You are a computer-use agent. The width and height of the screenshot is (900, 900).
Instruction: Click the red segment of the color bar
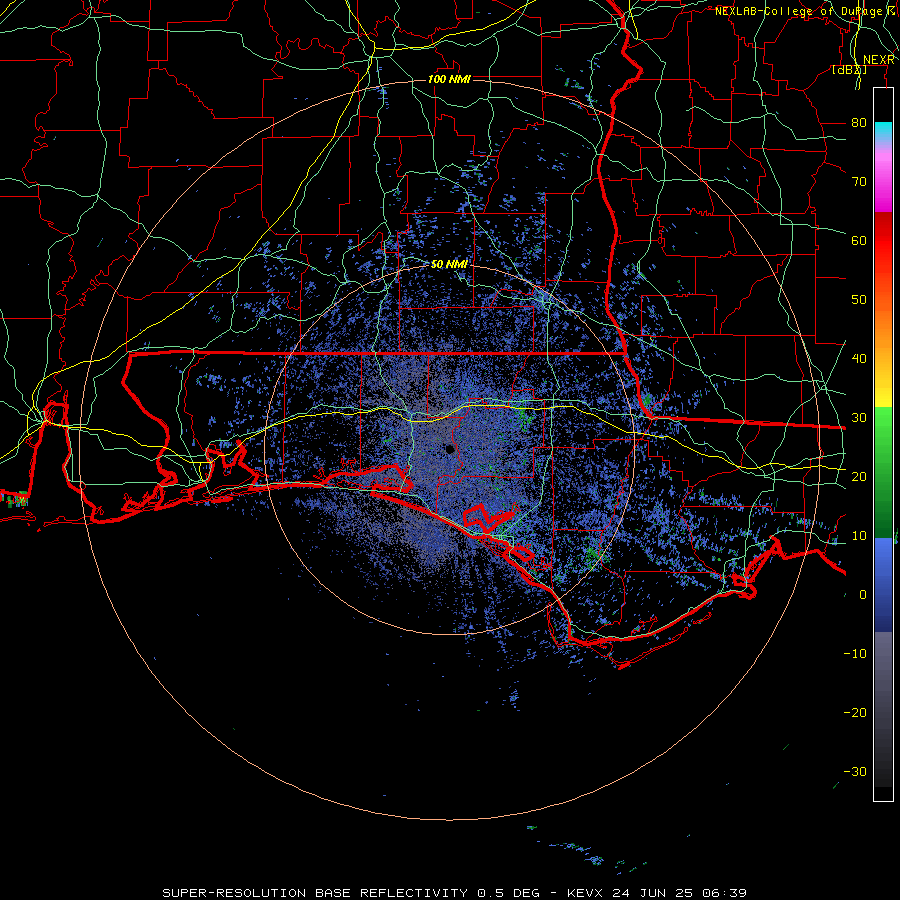coord(883,241)
